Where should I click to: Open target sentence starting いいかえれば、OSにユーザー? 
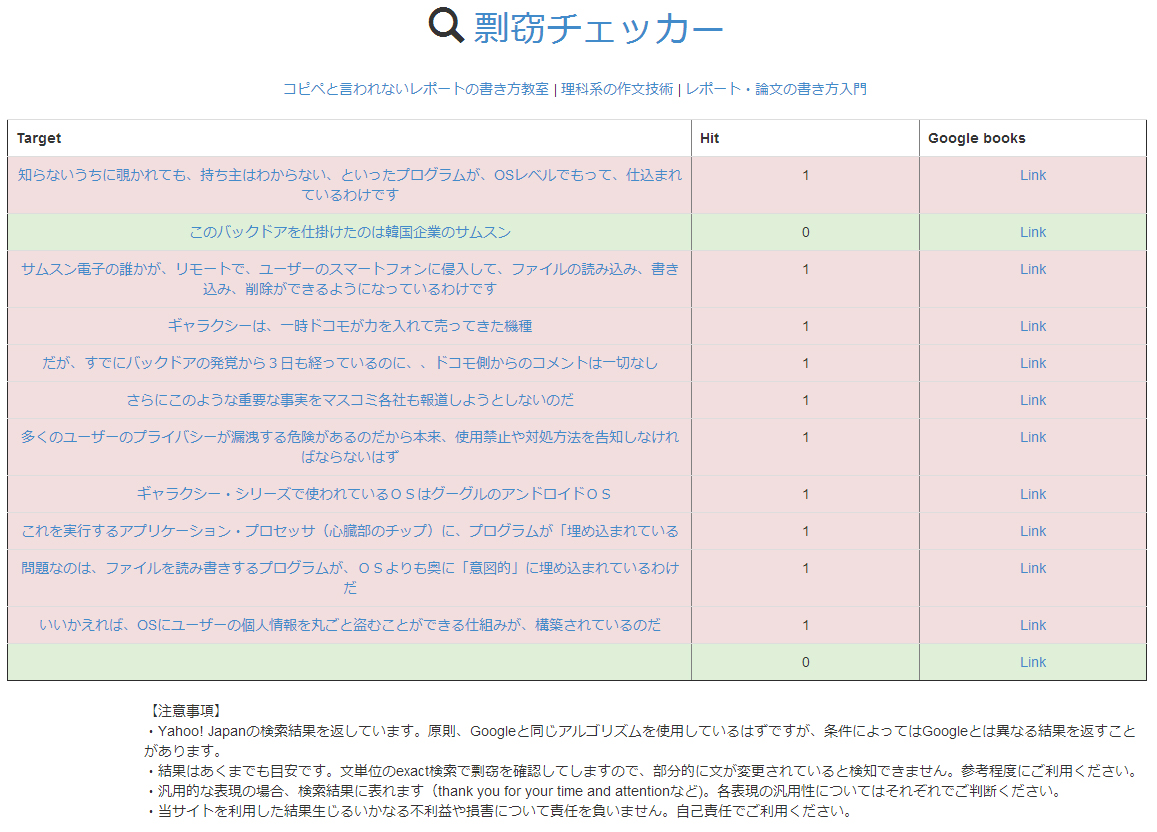(x=350, y=625)
